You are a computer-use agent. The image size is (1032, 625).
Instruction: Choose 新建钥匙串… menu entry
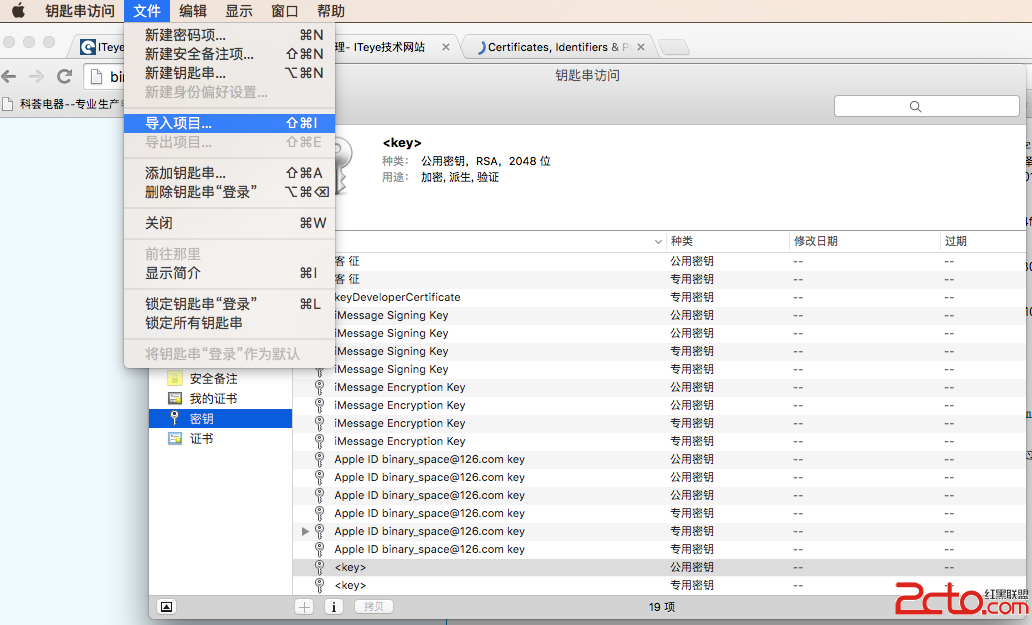click(x=185, y=73)
